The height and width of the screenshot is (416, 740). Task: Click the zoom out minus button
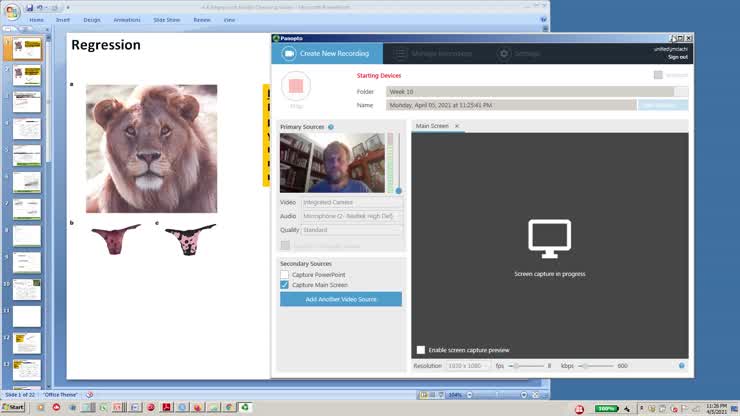(470, 395)
